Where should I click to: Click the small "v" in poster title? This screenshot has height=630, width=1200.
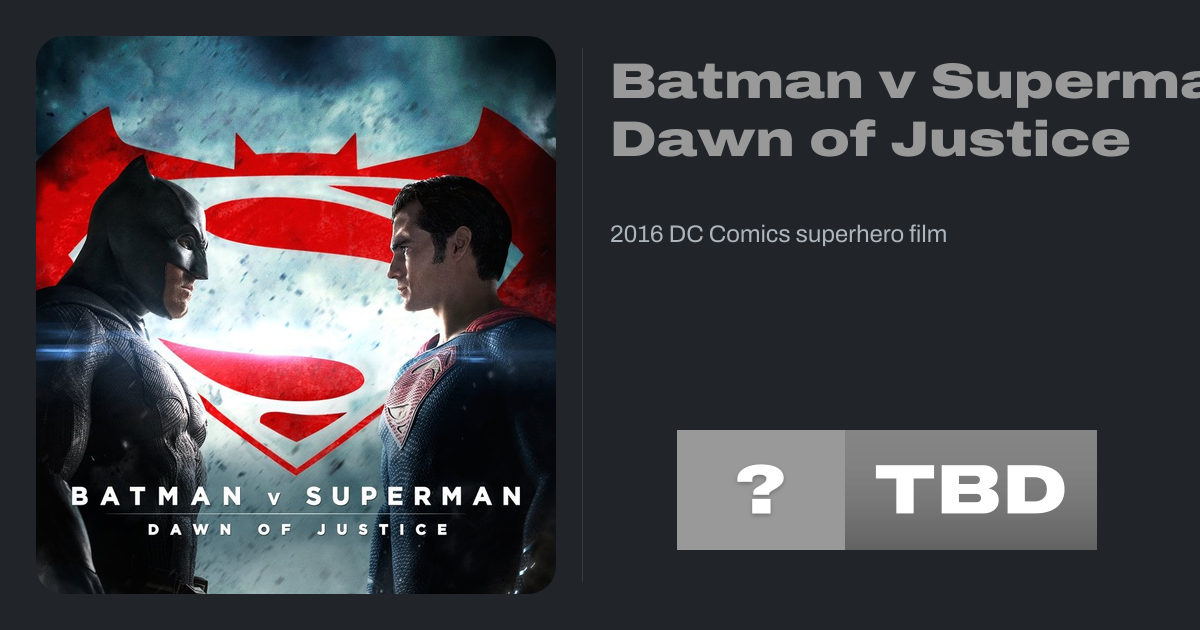coord(273,497)
